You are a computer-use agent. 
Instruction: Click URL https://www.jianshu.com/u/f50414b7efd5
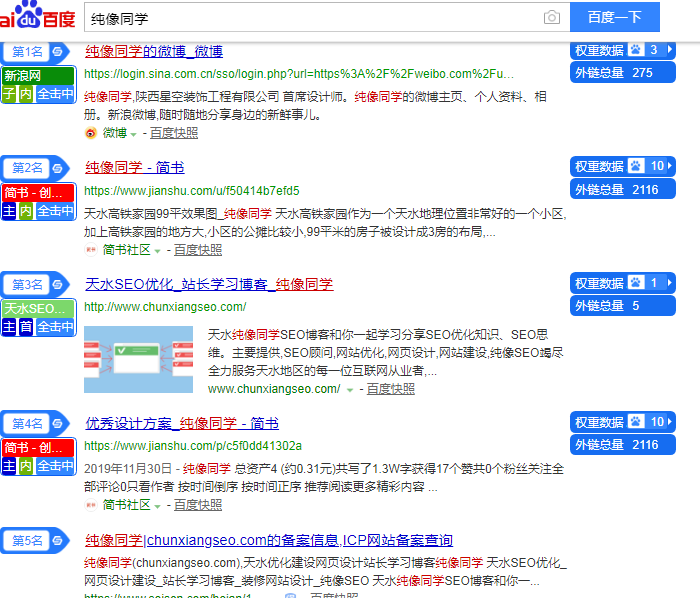pyautogui.click(x=192, y=191)
